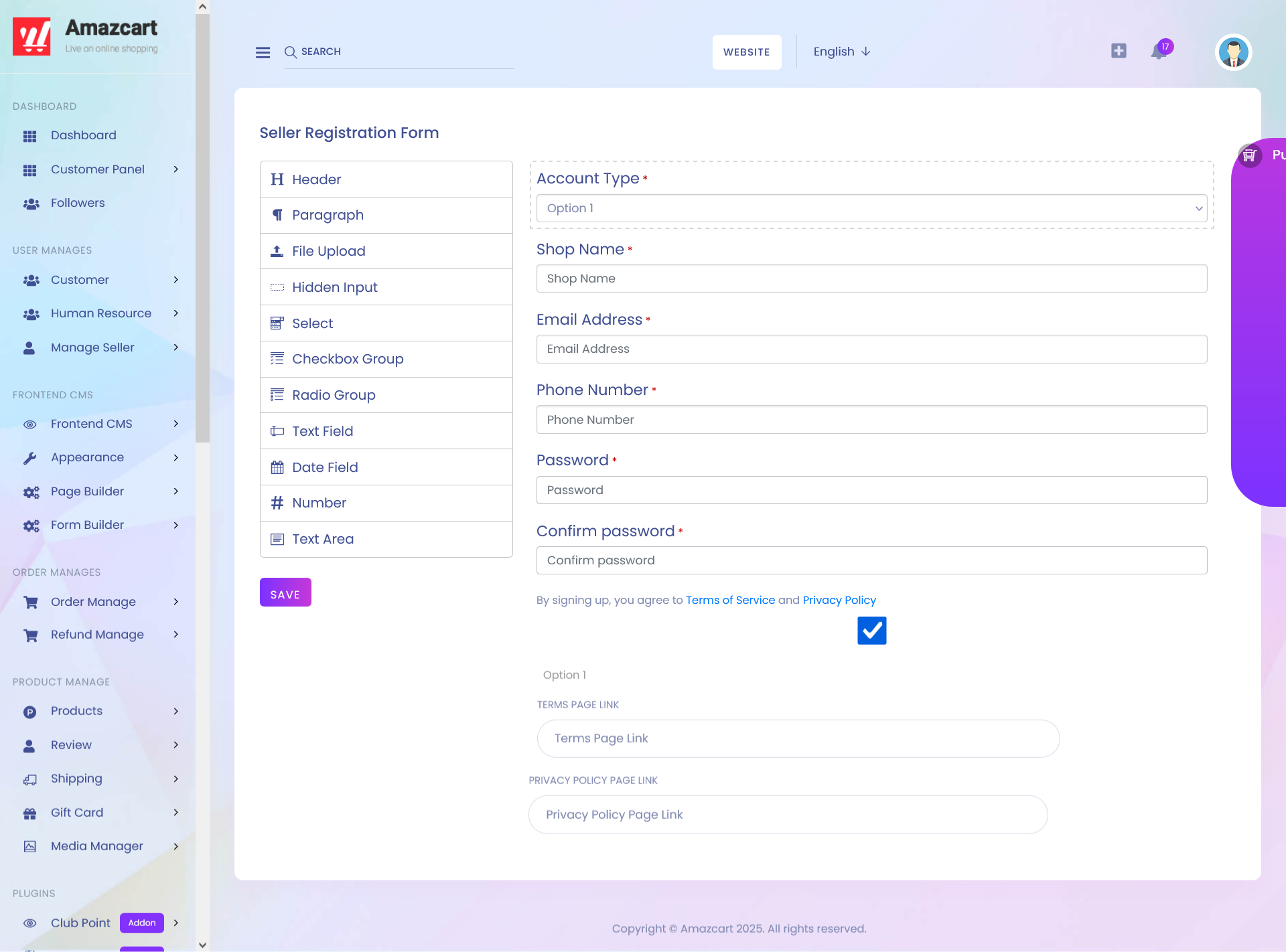Click the Text Area icon
This screenshot has height=952, width=1286.
coord(277,539)
